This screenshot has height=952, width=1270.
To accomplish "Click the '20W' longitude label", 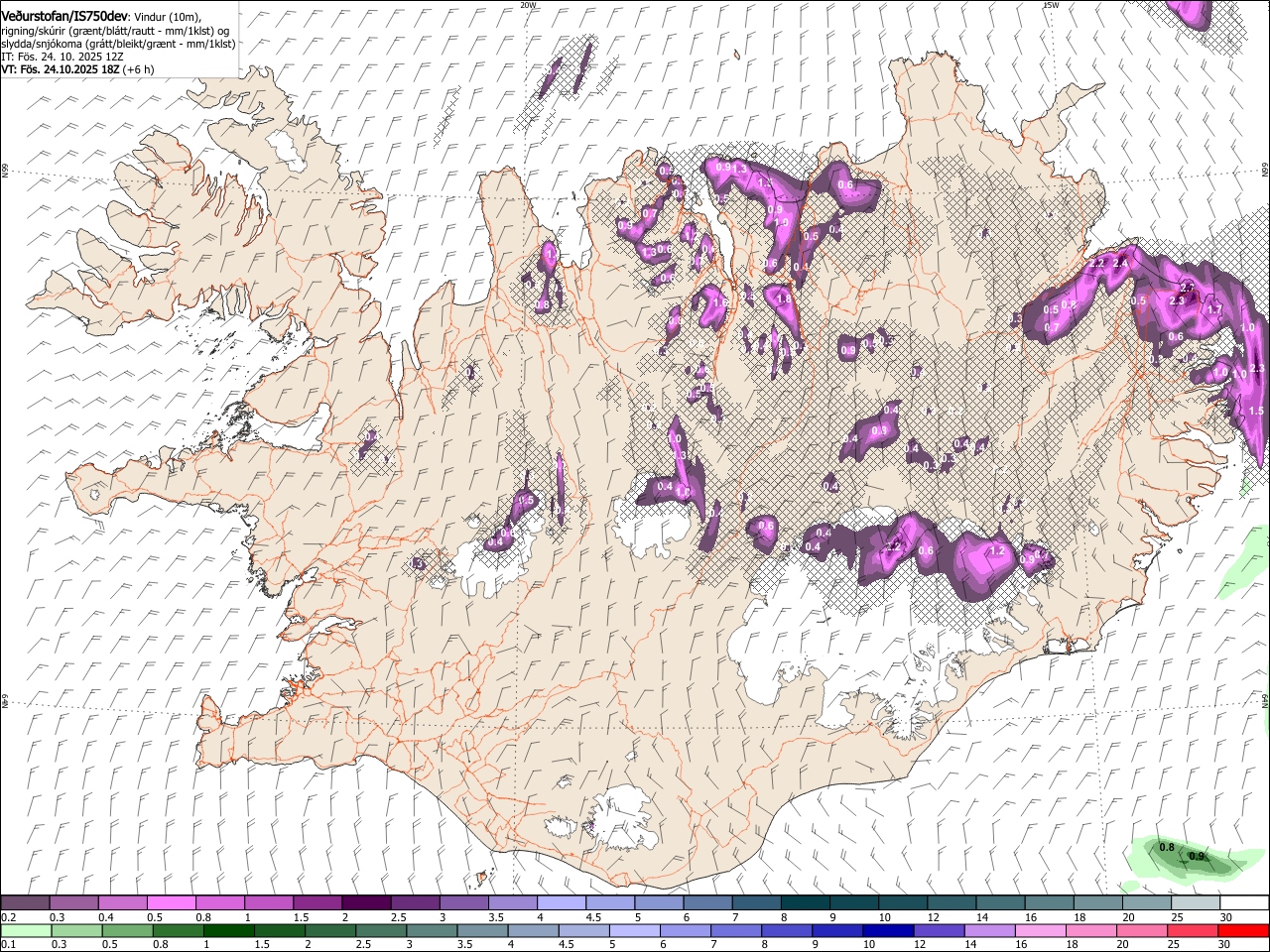I will pos(527,4).
